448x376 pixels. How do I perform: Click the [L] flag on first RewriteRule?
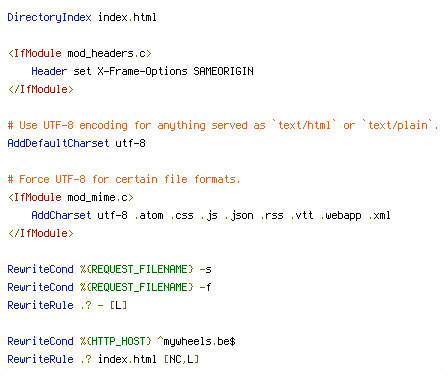118,305
